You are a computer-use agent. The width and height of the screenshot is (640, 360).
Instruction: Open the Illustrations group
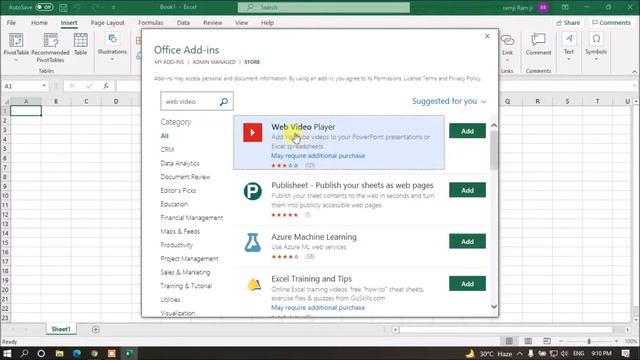point(112,48)
